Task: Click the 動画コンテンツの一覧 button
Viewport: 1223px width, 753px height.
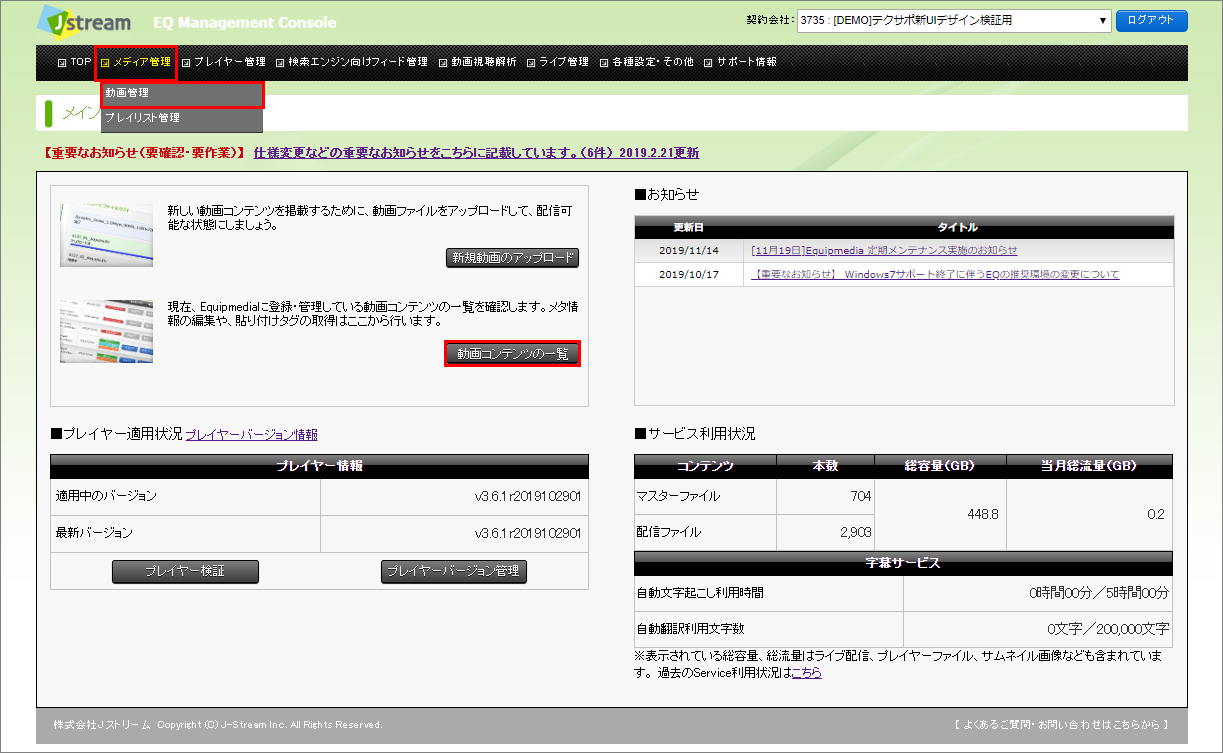Action: [512, 354]
